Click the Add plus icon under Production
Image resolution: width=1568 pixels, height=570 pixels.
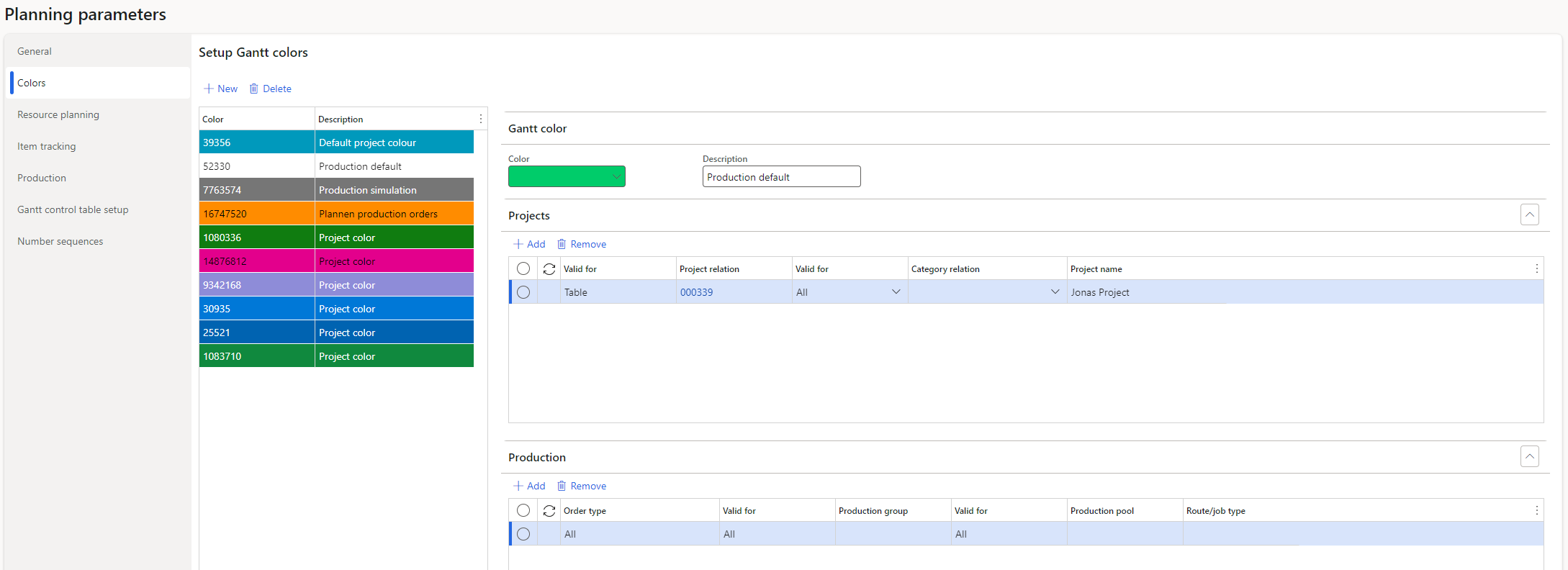(x=518, y=486)
